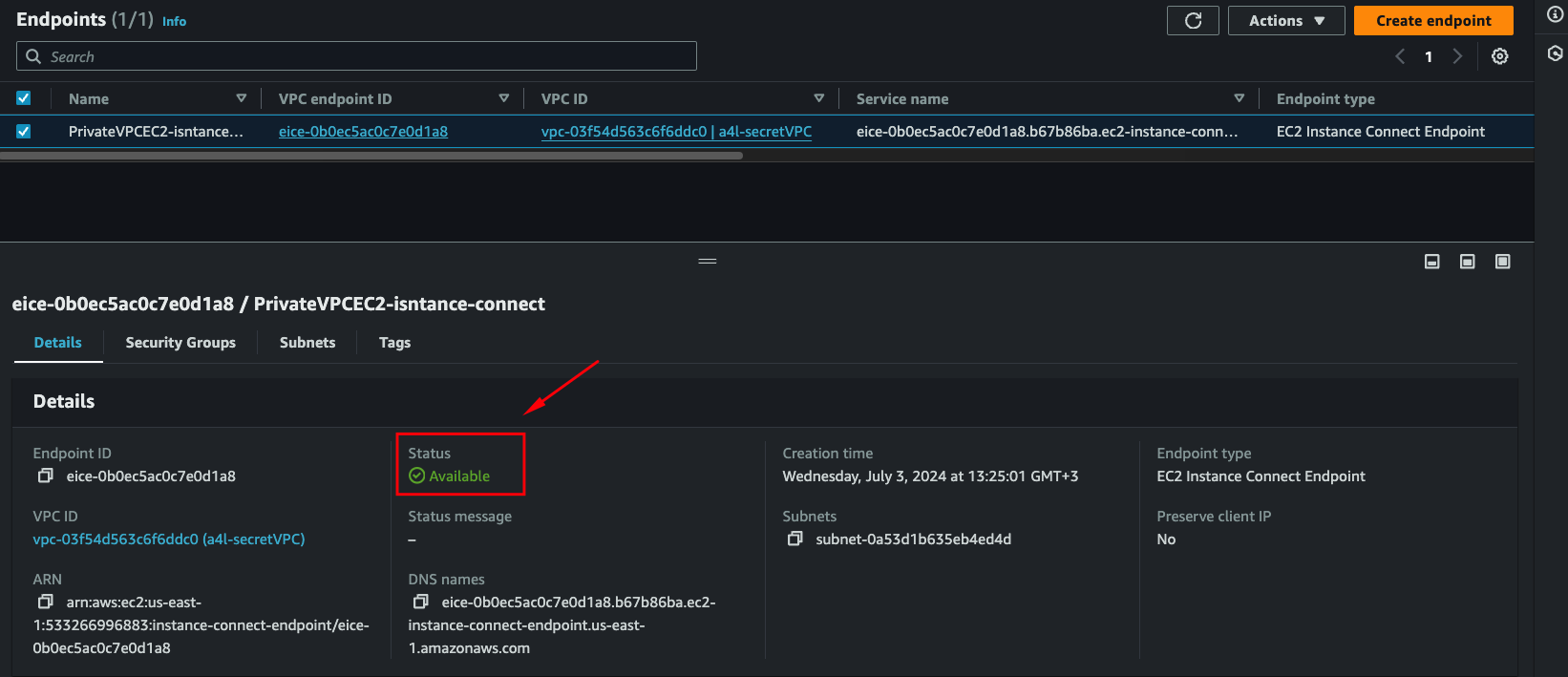The image size is (1568, 677).
Task: Open the eice-0b0ec5ac0c7e0d1a8 endpoint link
Action: 363,132
